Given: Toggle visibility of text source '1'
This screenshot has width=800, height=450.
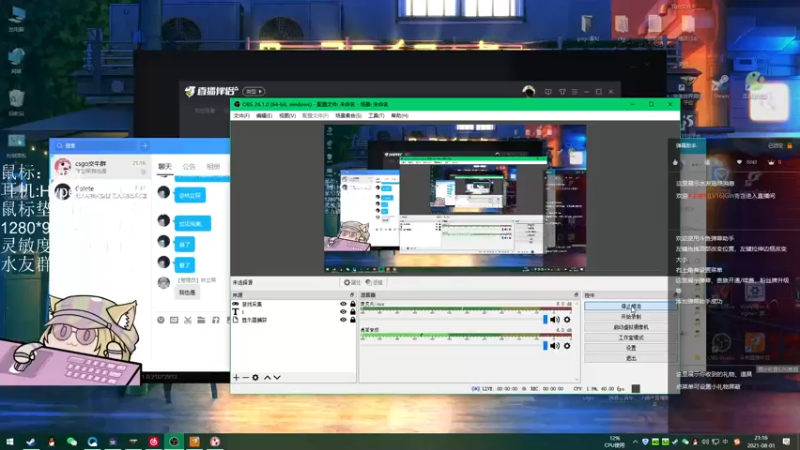Looking at the screenshot, I should pyautogui.click(x=343, y=312).
